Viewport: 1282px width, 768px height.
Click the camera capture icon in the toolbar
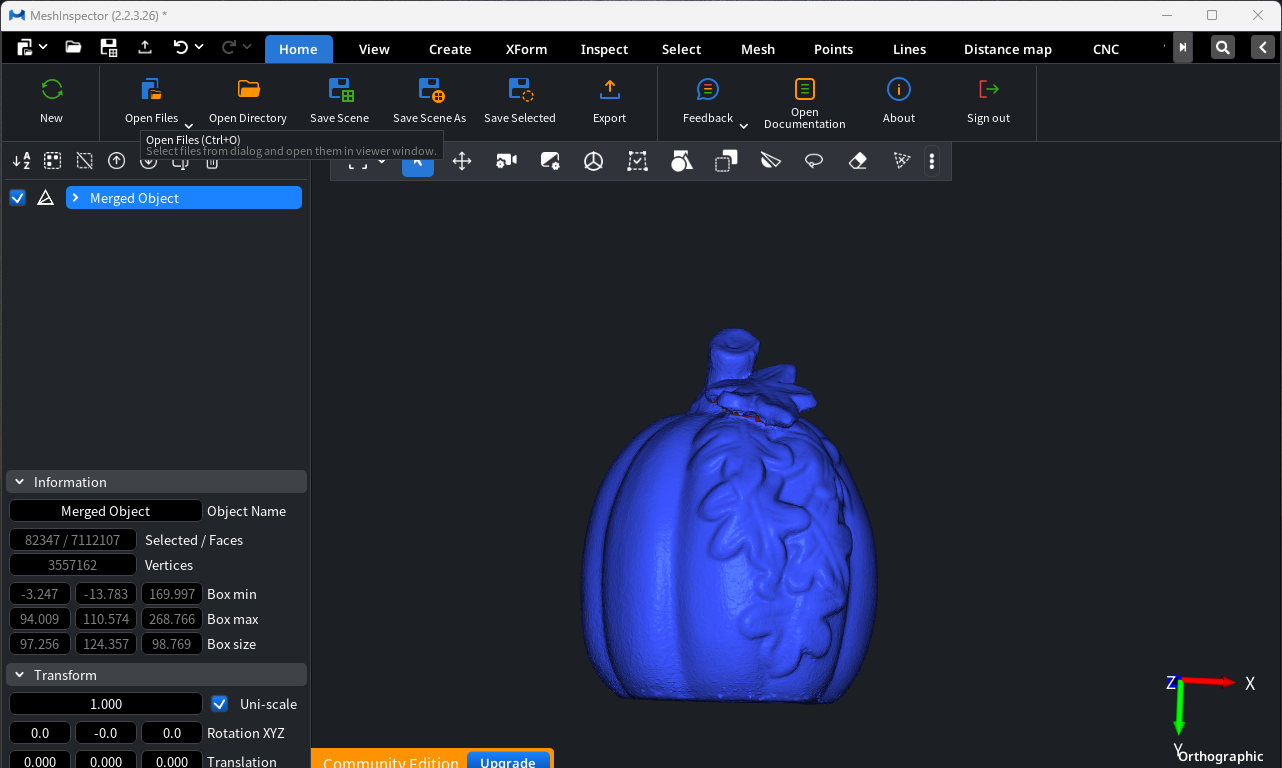(x=506, y=161)
